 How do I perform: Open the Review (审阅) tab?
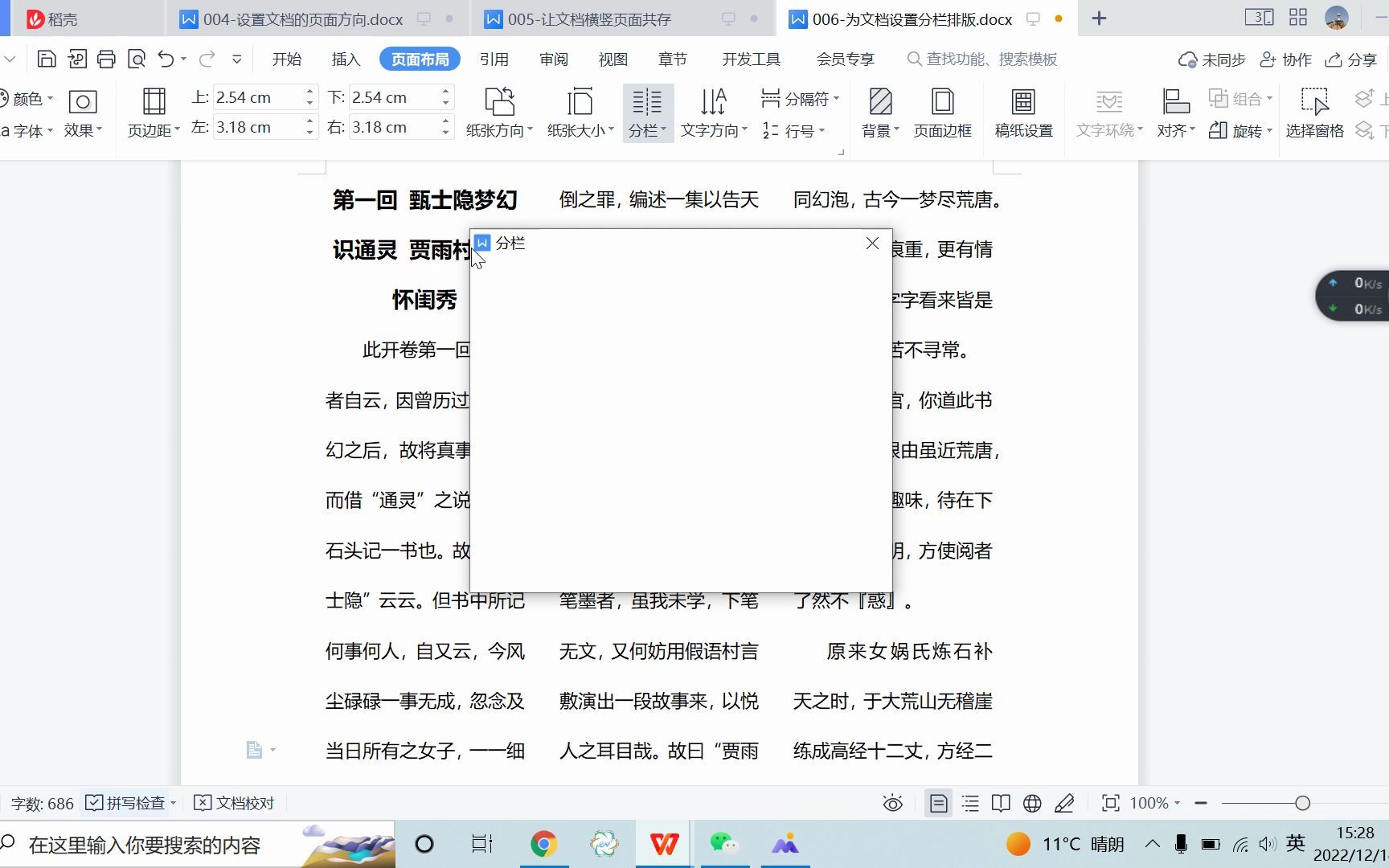click(553, 59)
